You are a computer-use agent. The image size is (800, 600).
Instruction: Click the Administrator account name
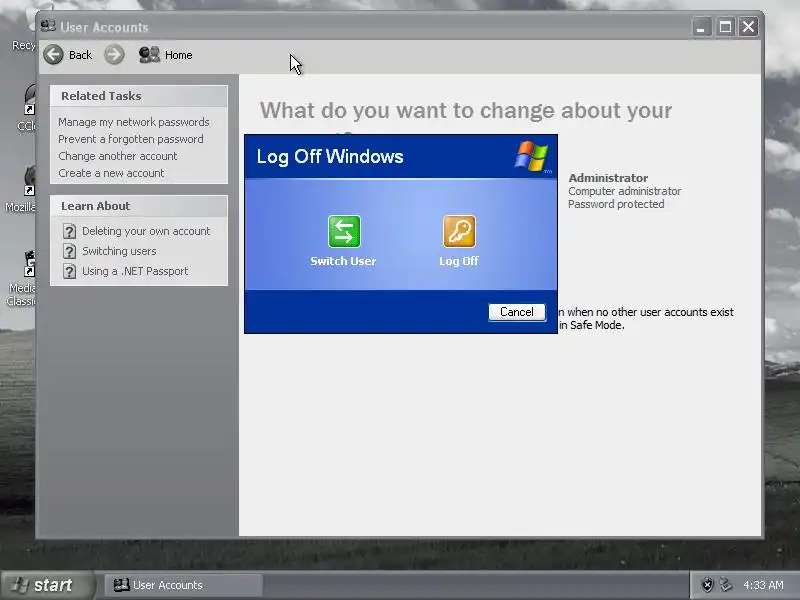608,178
